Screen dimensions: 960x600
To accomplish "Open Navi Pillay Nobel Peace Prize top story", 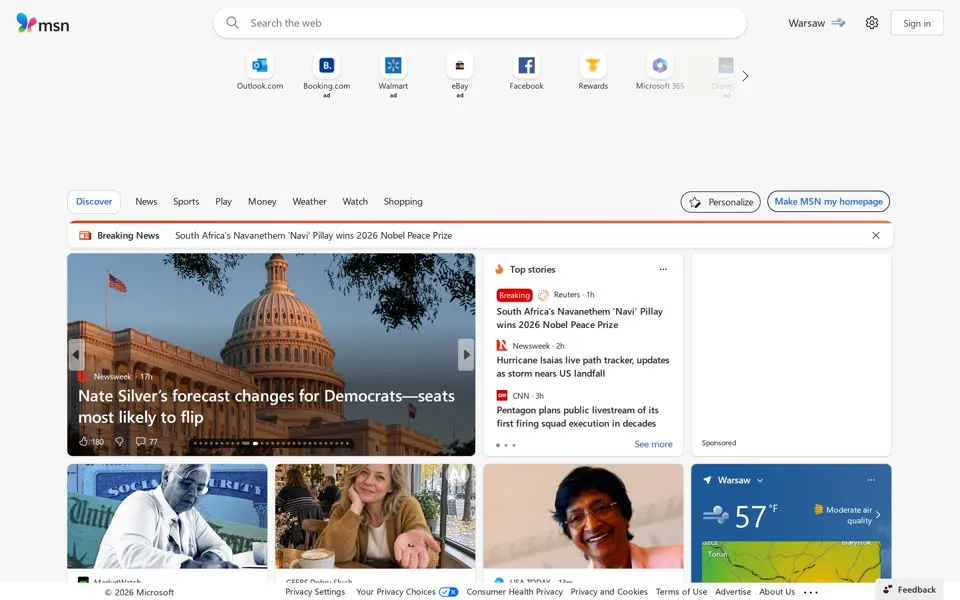I will [x=580, y=318].
